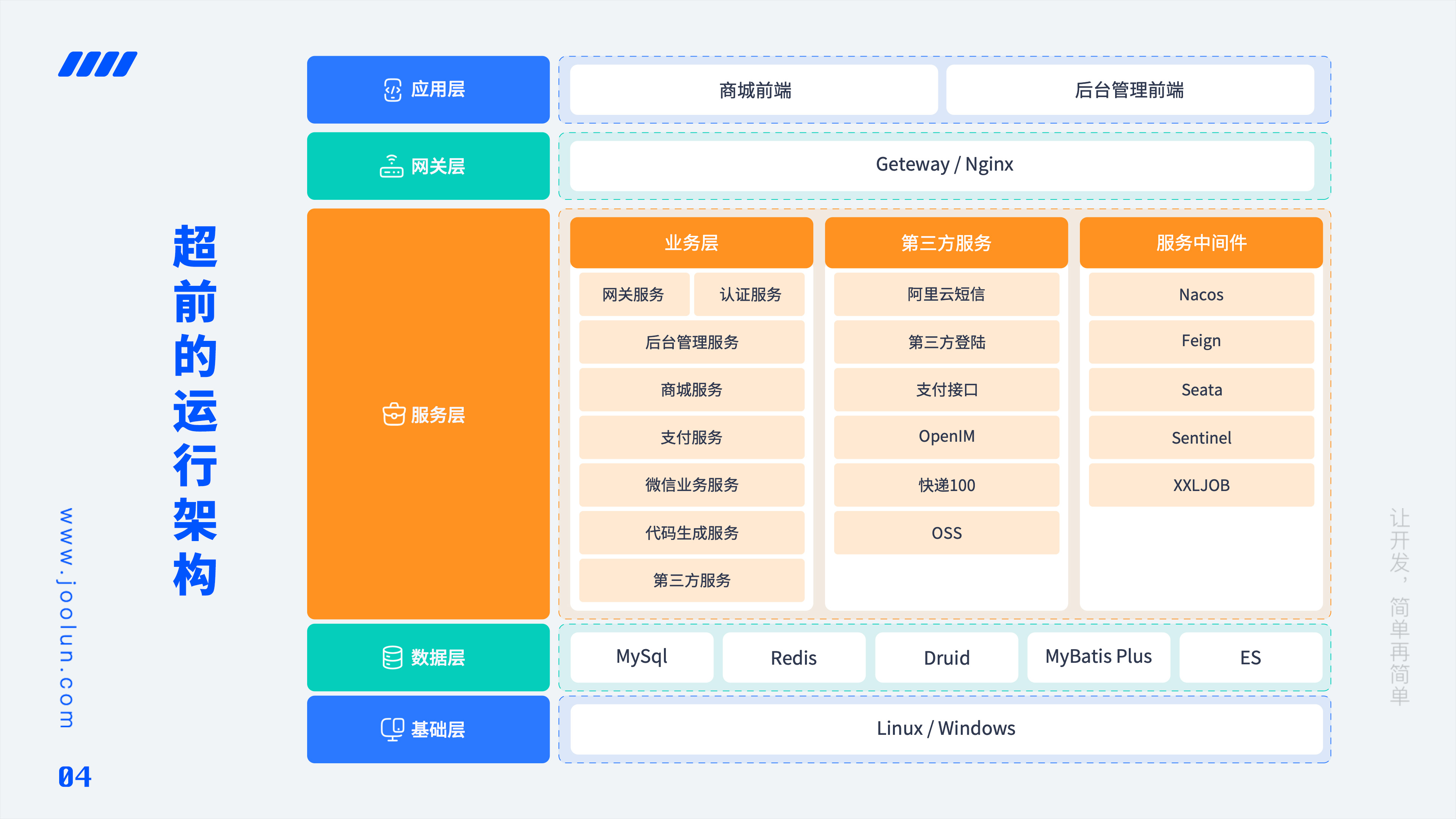Click the MyBatis Plus box
Screen dimensions: 1456x819
(x=1099, y=657)
